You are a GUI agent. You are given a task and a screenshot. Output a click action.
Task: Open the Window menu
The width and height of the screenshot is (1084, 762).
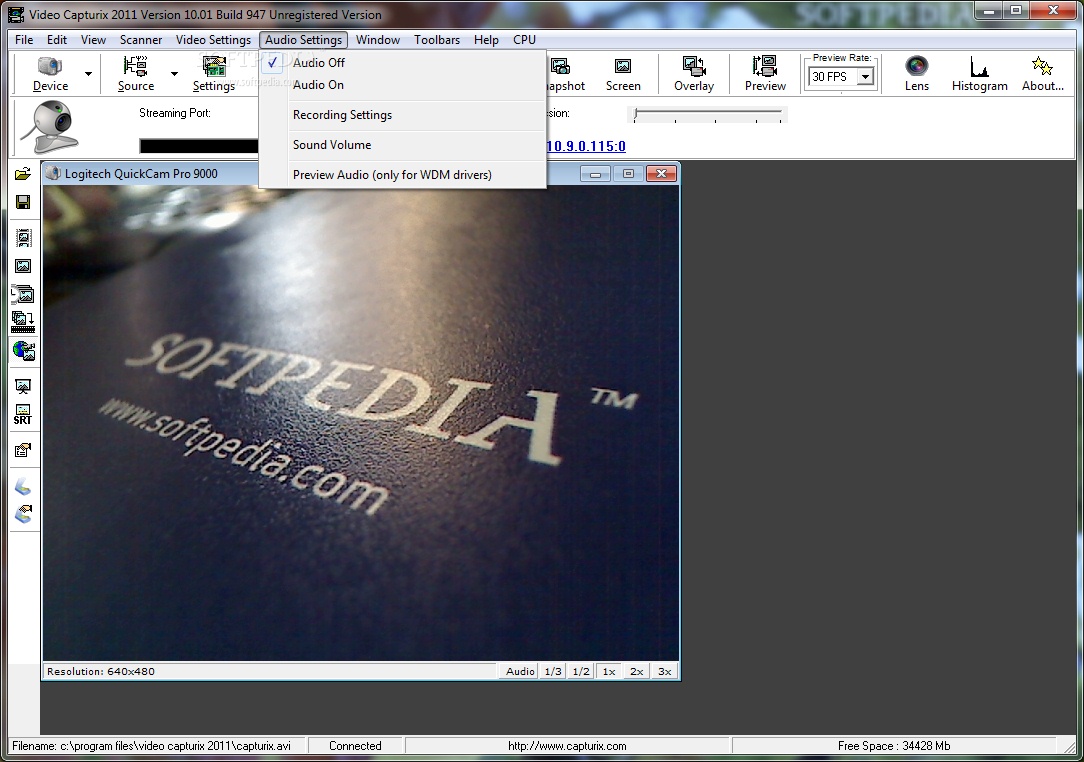click(377, 39)
